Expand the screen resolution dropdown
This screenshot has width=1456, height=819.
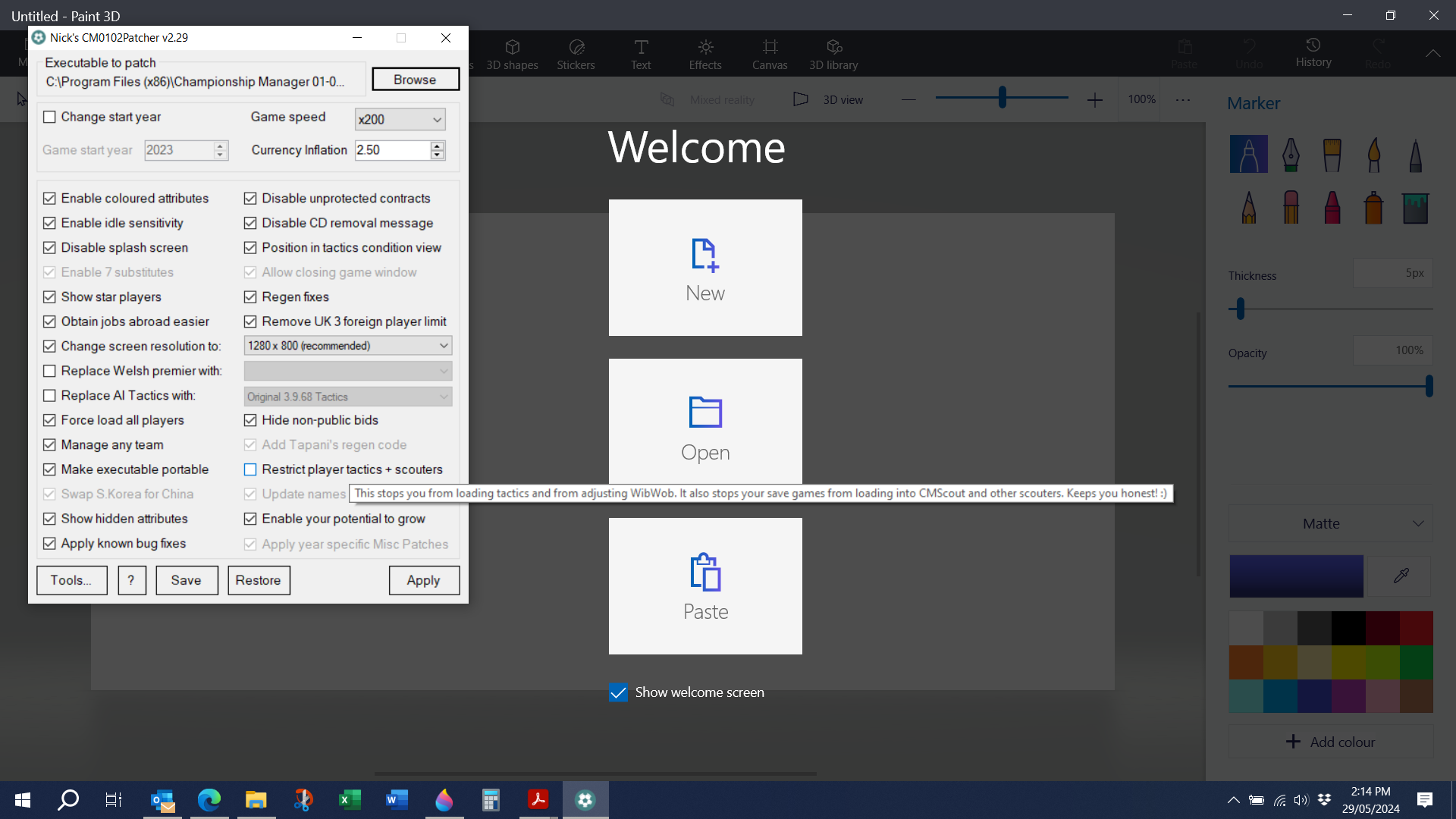click(x=348, y=346)
